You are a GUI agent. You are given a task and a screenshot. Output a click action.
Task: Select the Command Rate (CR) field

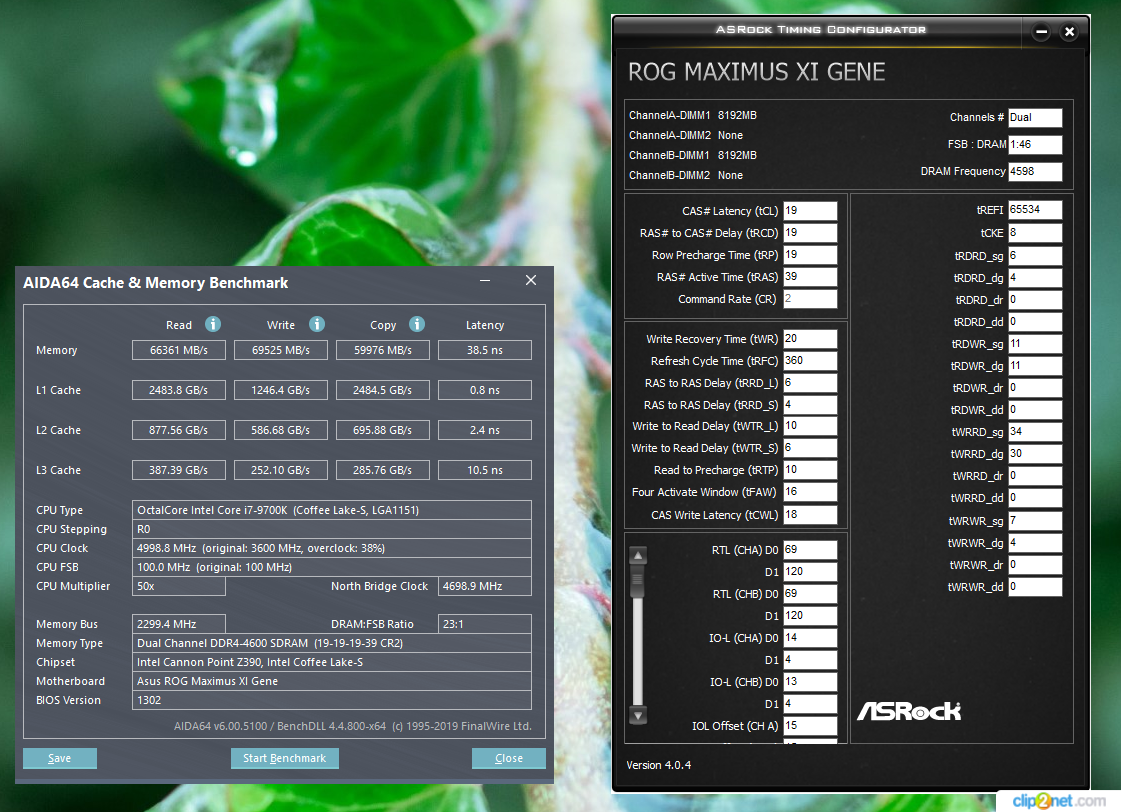click(810, 299)
